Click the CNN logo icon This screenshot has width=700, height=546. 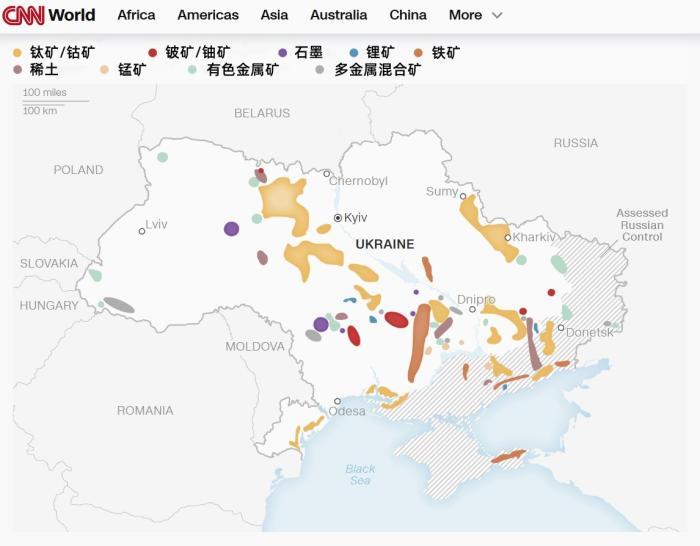(x=23, y=15)
